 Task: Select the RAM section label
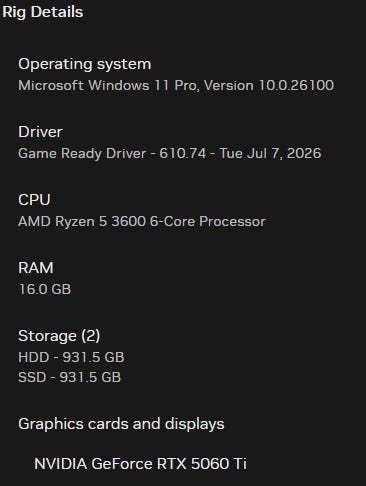click(36, 268)
